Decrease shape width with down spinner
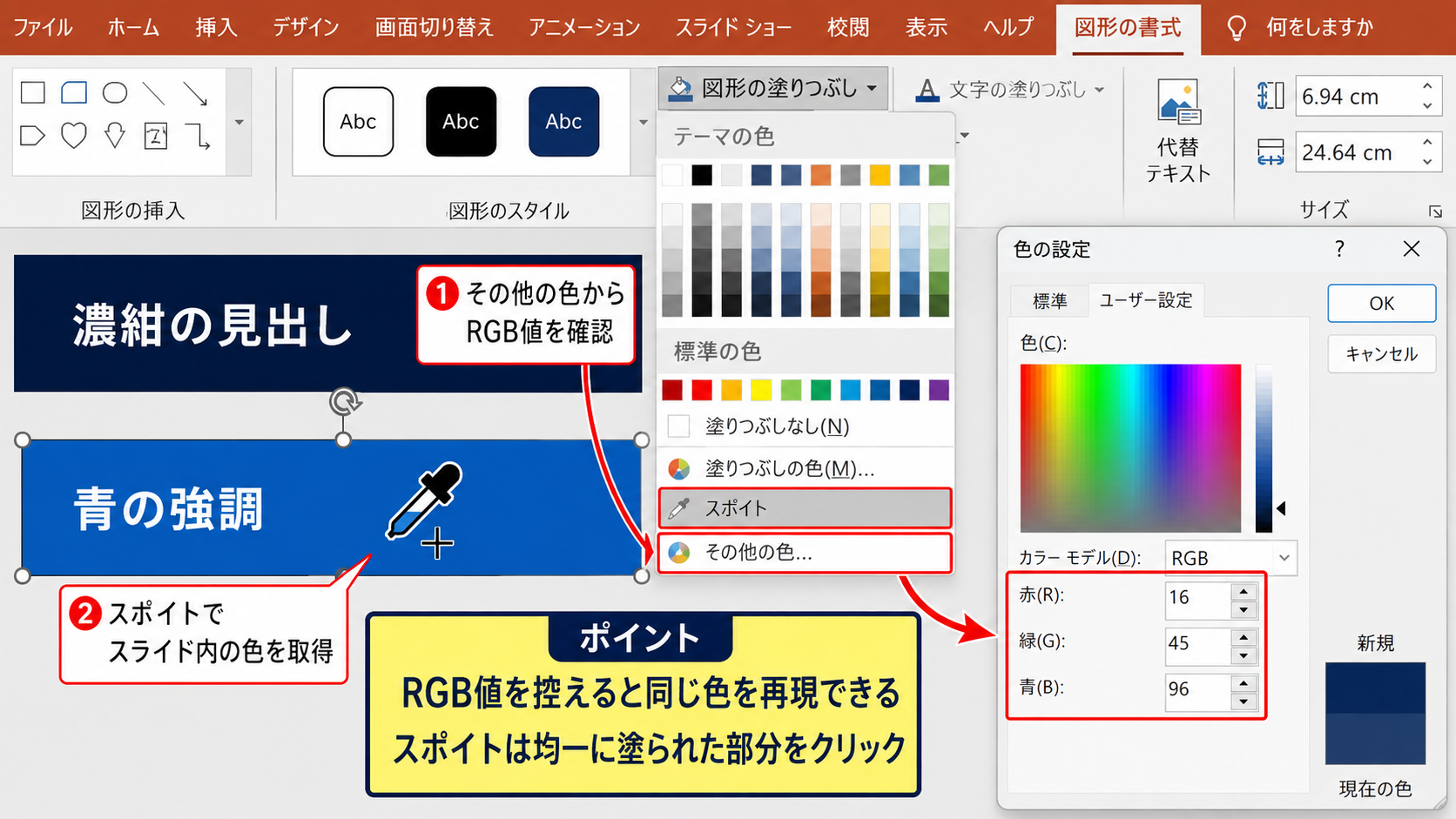 pyautogui.click(x=1427, y=162)
